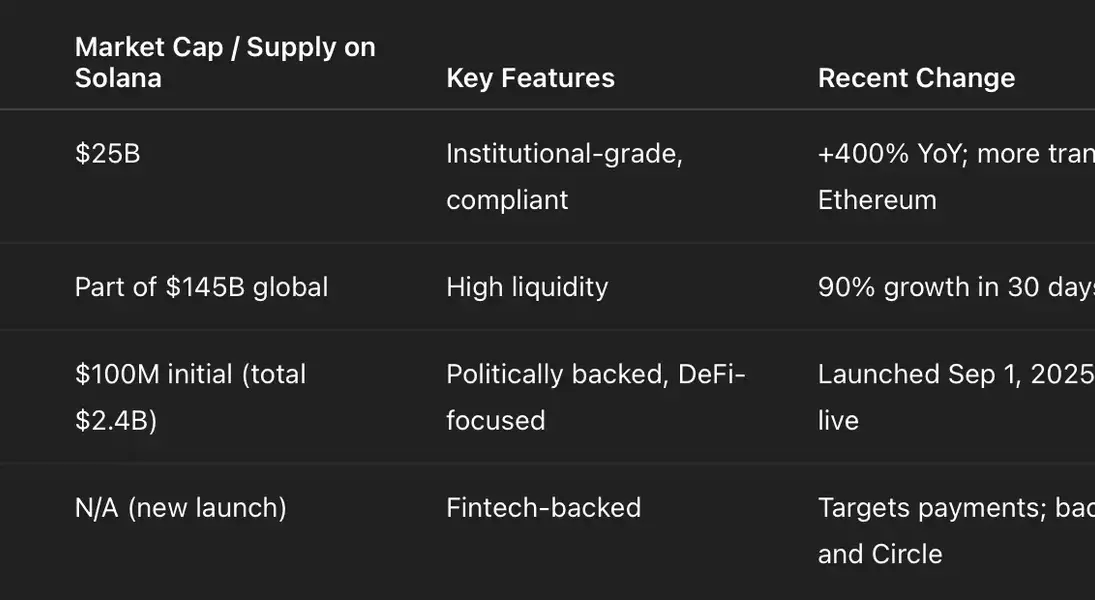
Task: Select the '$2.4B)' total supply text
Action: [116, 420]
